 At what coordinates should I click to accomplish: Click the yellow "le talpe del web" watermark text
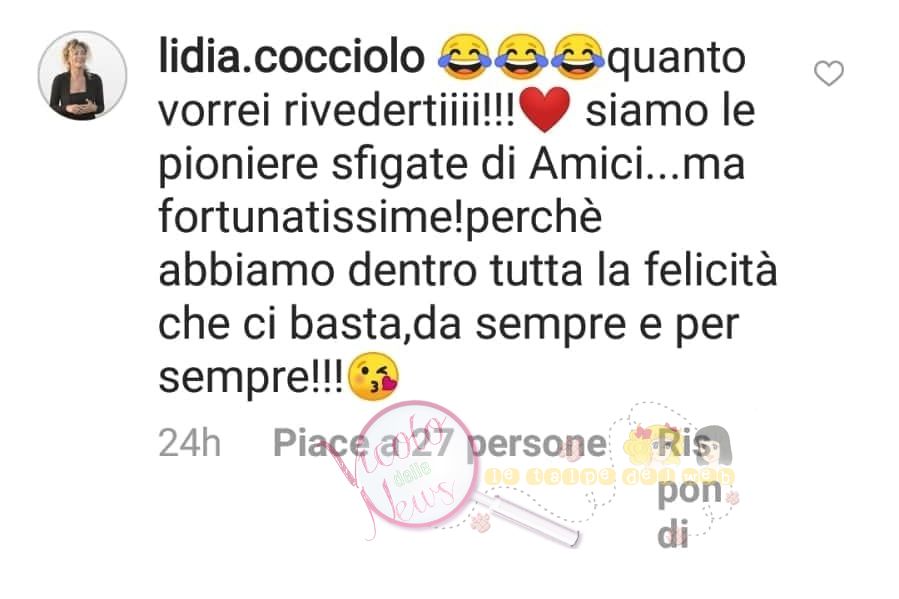(x=609, y=476)
